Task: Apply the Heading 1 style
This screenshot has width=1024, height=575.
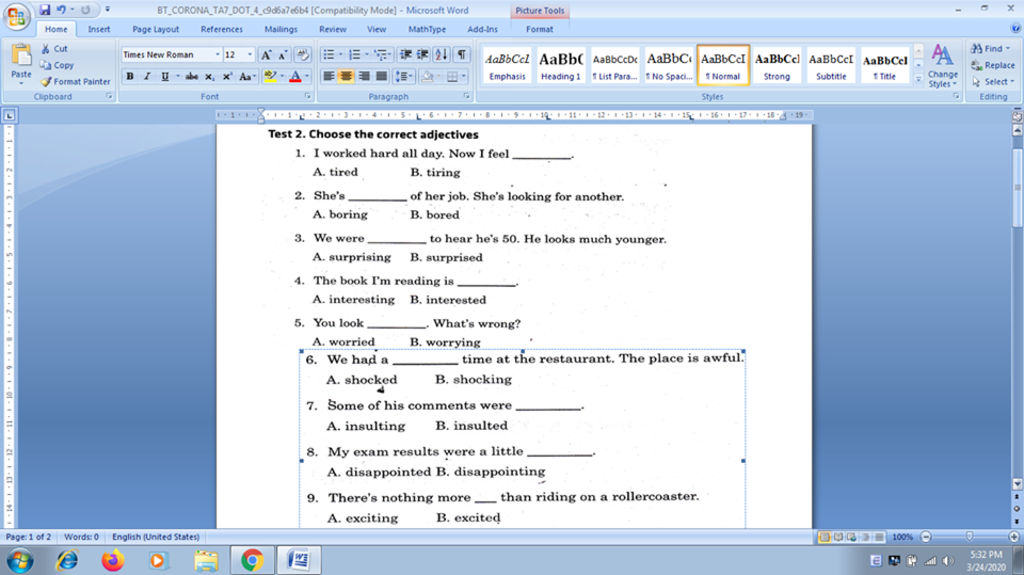Action: coord(560,65)
